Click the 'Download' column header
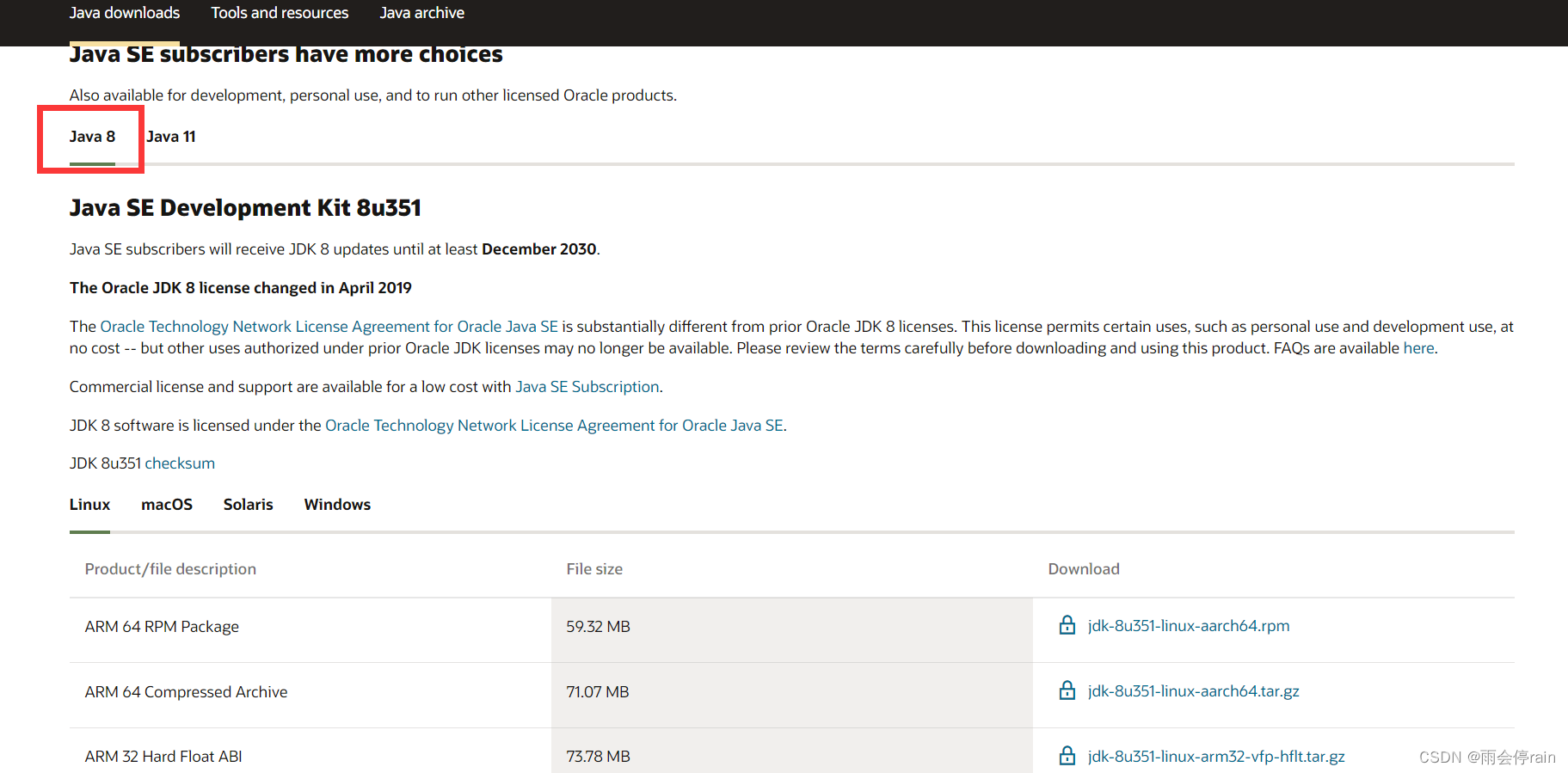 coord(1084,569)
